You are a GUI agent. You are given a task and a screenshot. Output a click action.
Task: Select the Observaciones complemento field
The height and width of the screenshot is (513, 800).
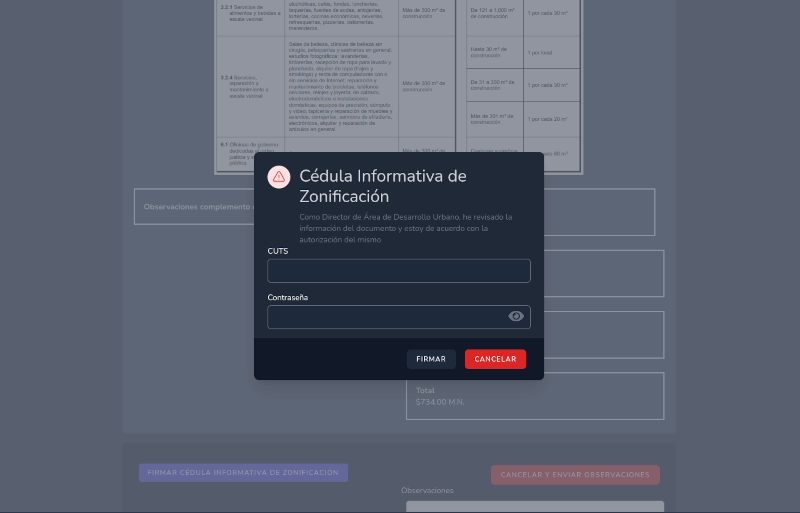tap(195, 207)
